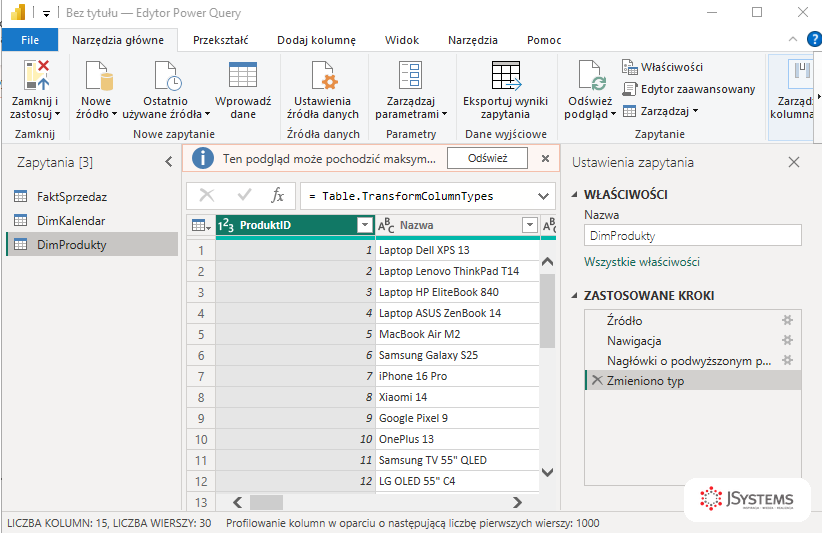Open the Zarządzaj dropdown in Zapytanie group
Image resolution: width=822 pixels, height=533 pixels.
661,111
